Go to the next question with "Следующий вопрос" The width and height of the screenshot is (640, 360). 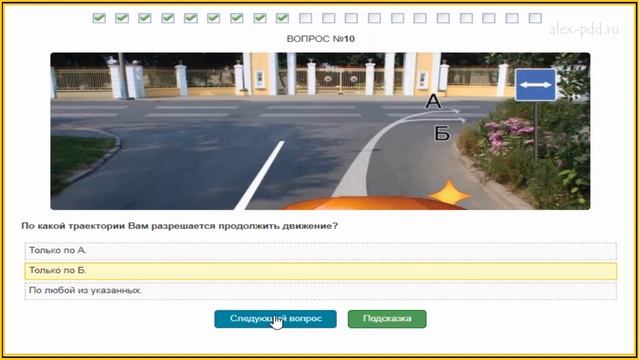276,319
